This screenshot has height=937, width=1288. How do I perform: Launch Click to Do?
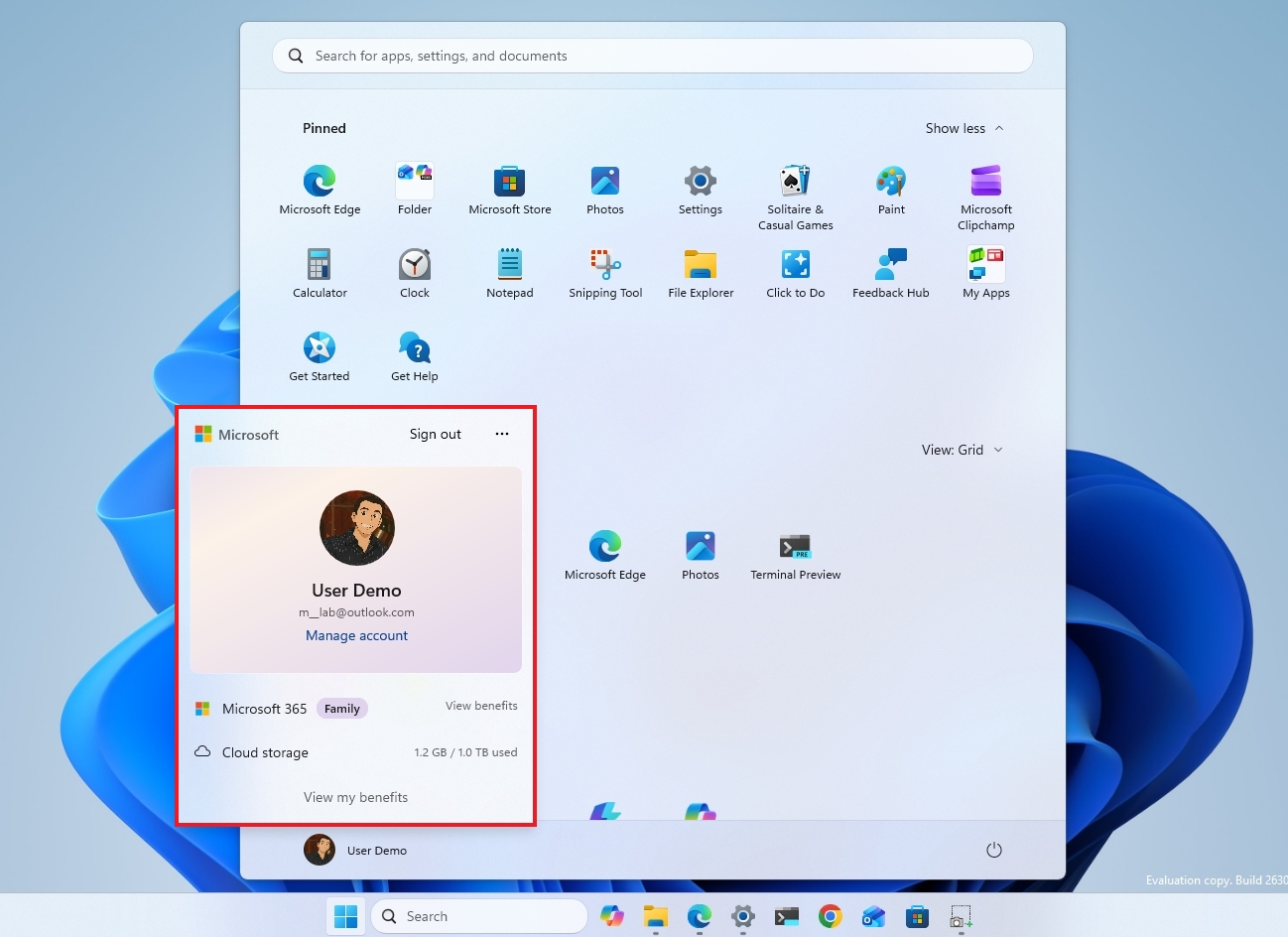pyautogui.click(x=796, y=273)
